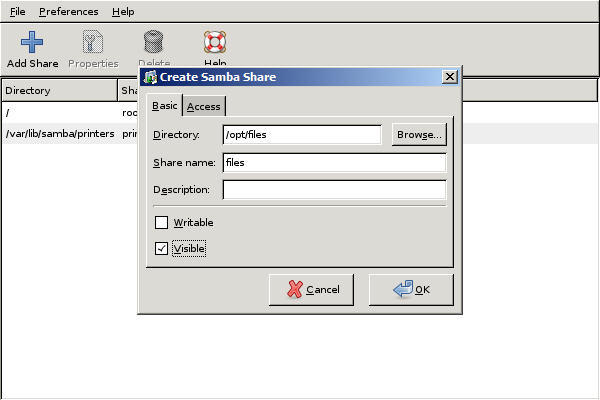The height and width of the screenshot is (400, 600).
Task: Click into the empty Description field
Action: click(x=334, y=190)
